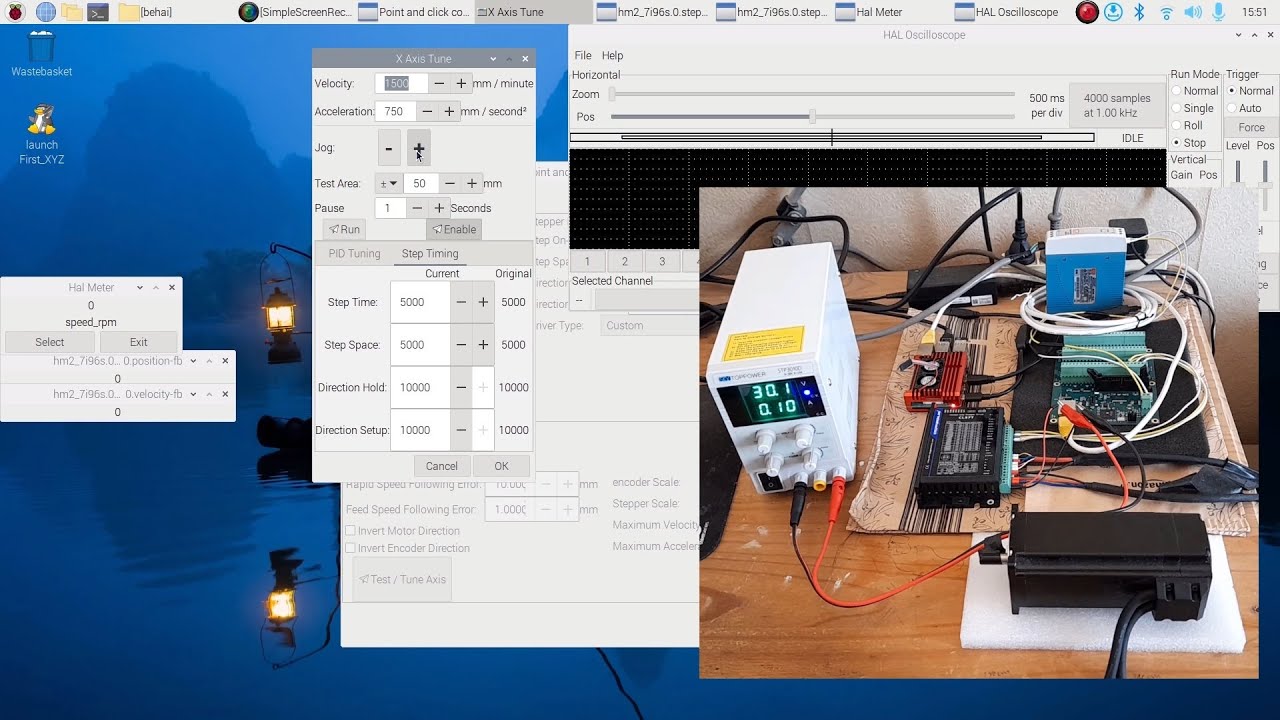Select Normal under Trigger
This screenshot has width=1280, height=720.
point(1251,91)
